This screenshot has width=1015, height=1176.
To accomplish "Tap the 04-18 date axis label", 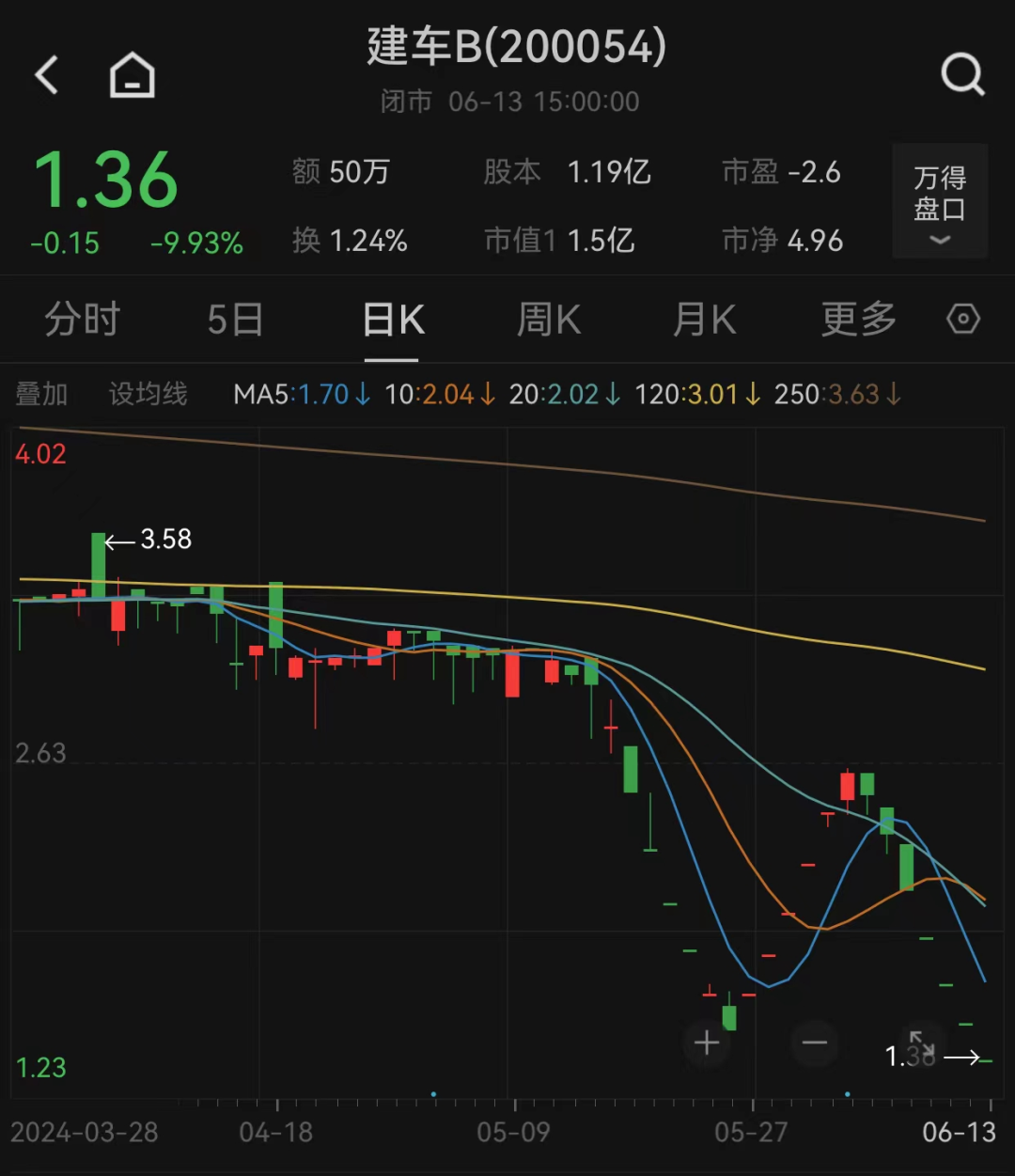I will pos(275,1132).
